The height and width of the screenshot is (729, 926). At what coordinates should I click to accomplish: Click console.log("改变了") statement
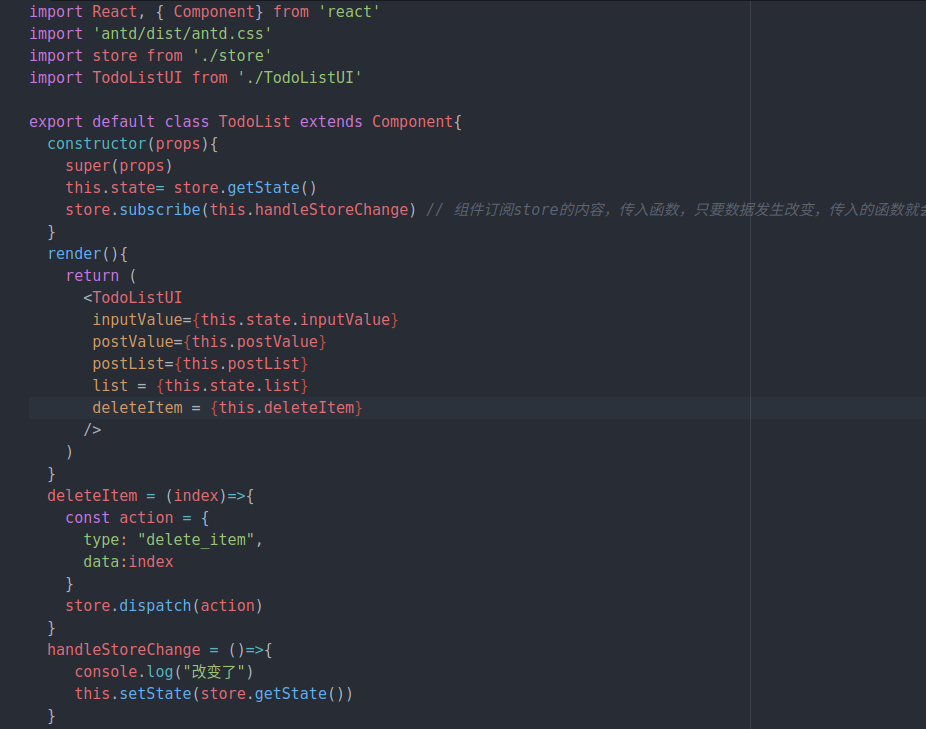(x=164, y=672)
